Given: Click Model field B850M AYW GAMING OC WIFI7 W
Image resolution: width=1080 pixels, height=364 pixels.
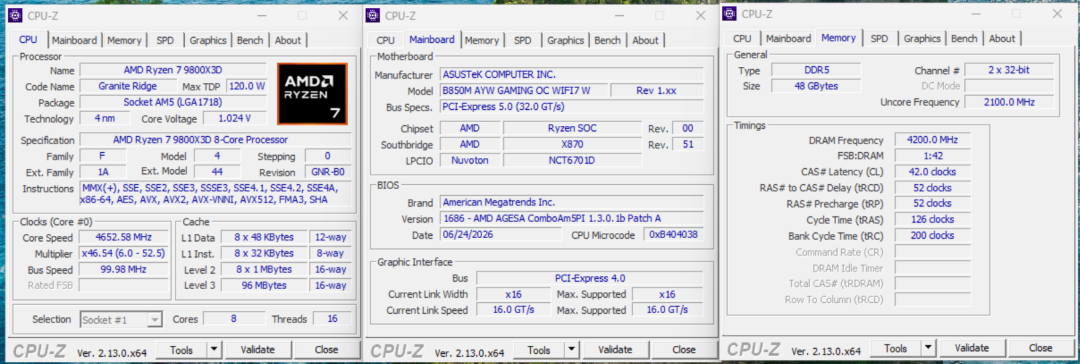Looking at the screenshot, I should click(524, 91).
